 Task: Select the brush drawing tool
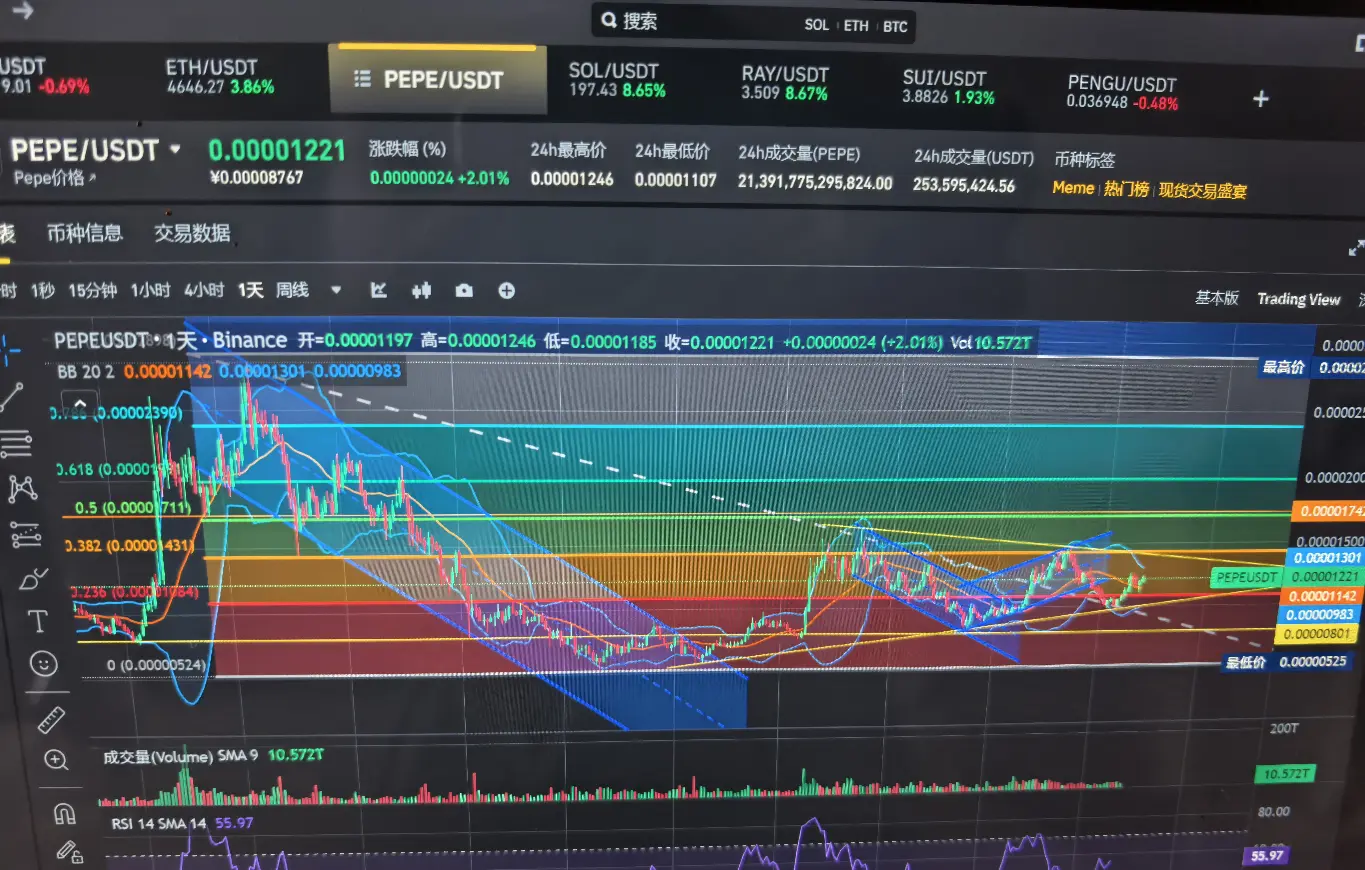click(32, 578)
